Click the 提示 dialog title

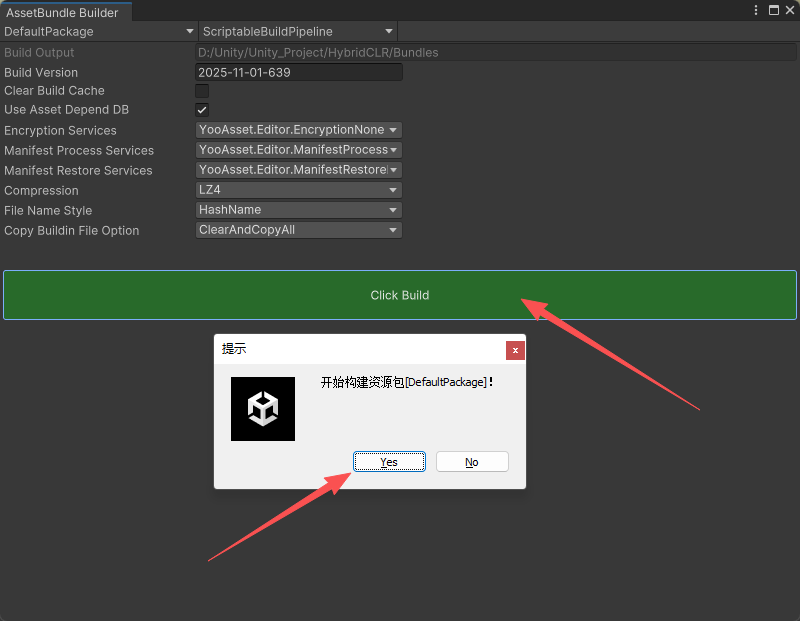click(x=234, y=349)
